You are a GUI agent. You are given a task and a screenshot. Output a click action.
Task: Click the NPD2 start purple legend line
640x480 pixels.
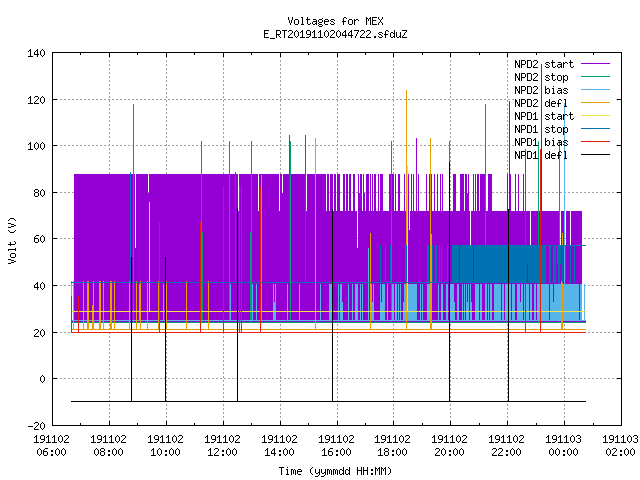tap(595, 64)
